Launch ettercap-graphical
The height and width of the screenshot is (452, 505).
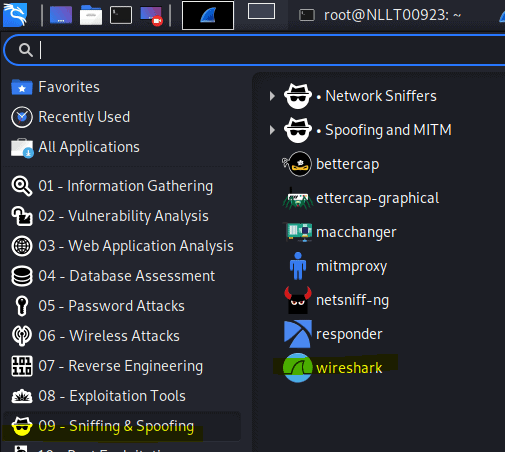378,198
